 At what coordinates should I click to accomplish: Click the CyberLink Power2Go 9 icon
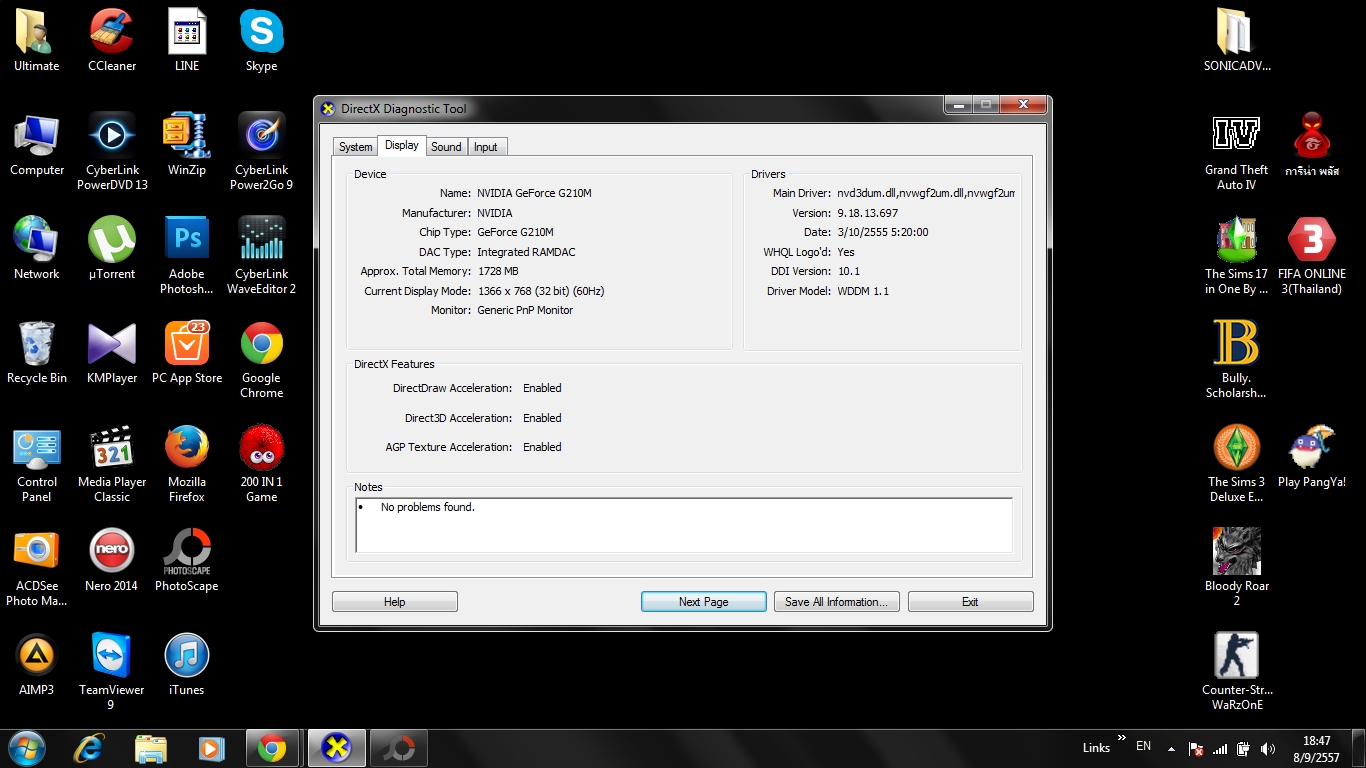(x=262, y=152)
